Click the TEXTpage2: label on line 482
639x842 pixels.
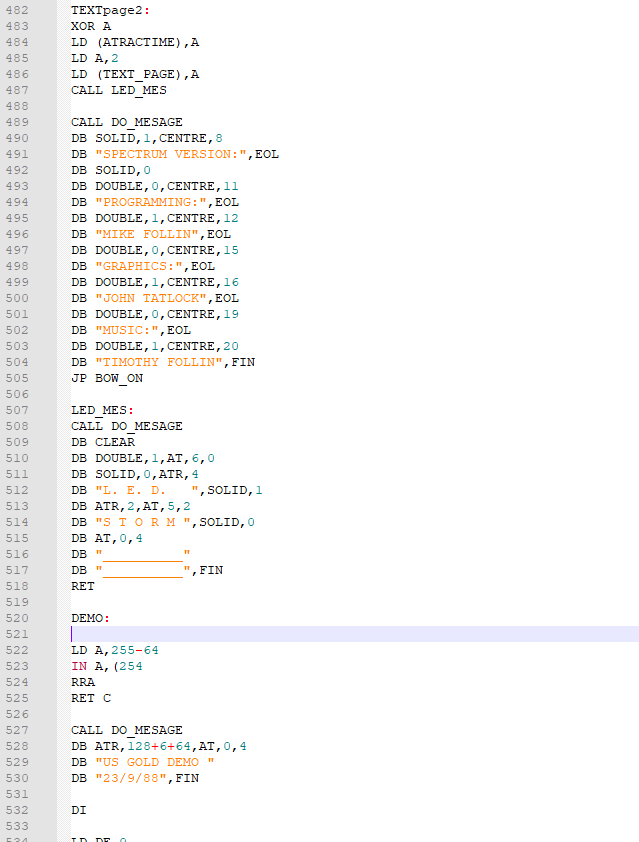(110, 10)
